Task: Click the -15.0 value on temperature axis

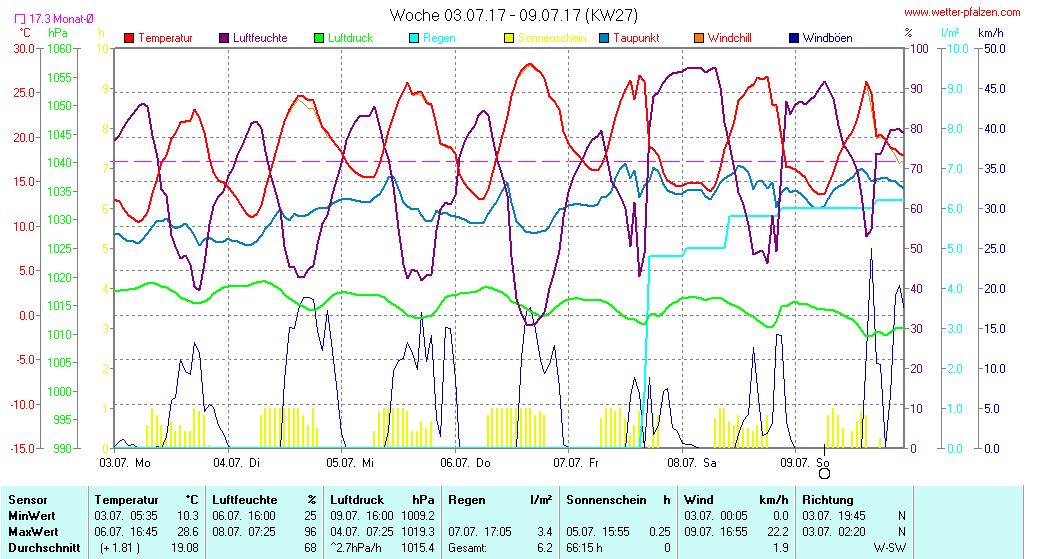Action: (x=22, y=448)
